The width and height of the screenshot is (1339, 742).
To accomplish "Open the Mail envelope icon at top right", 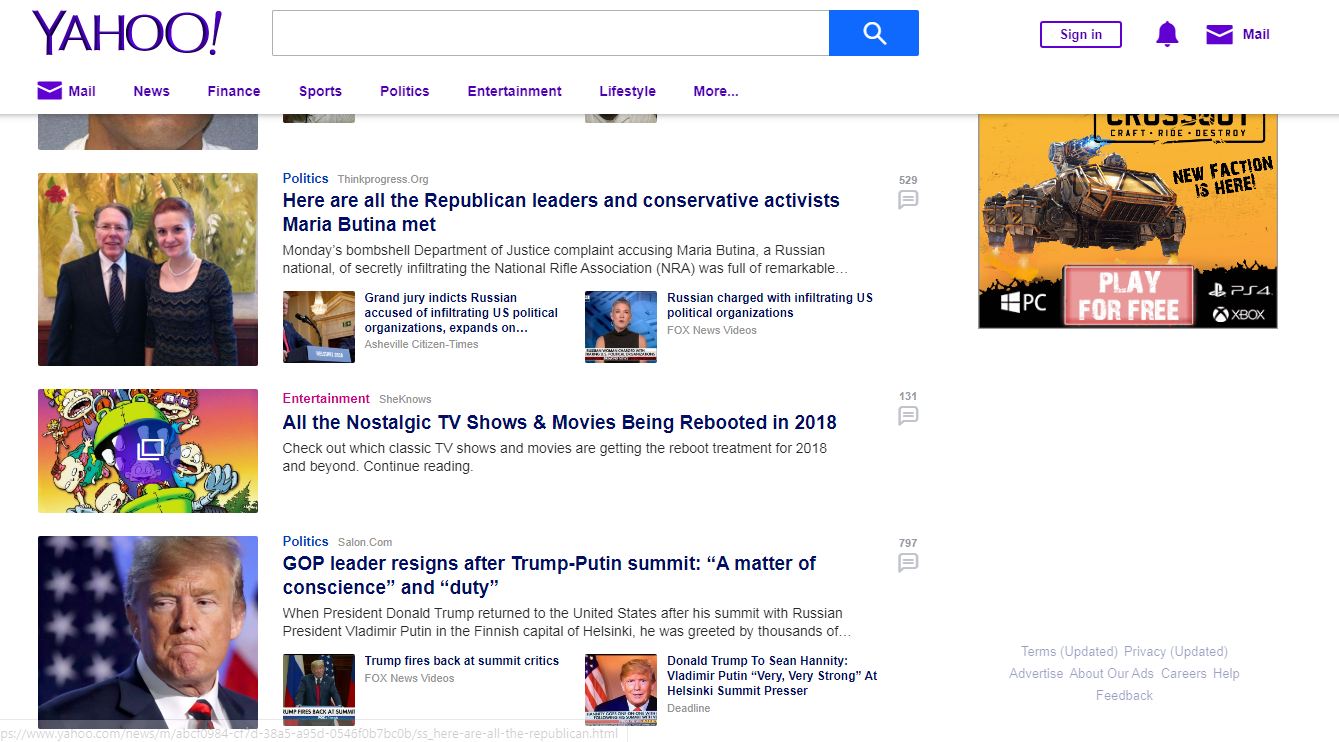I will (x=1219, y=35).
